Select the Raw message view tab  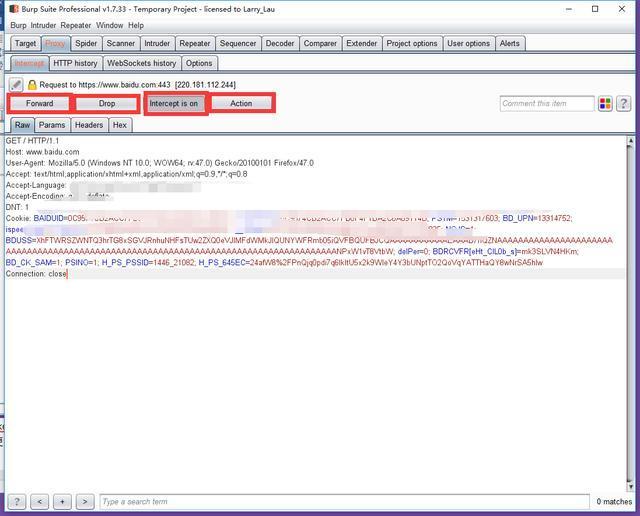click(x=23, y=125)
